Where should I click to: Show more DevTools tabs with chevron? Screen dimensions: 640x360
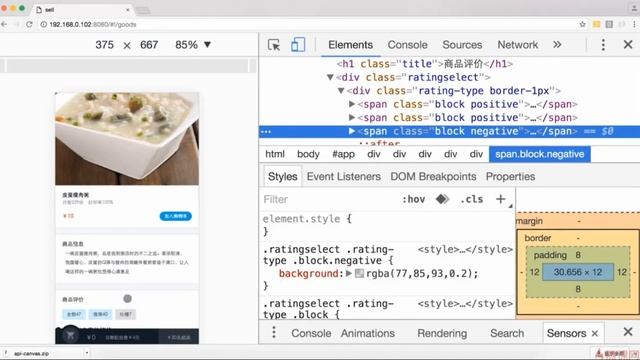557,44
